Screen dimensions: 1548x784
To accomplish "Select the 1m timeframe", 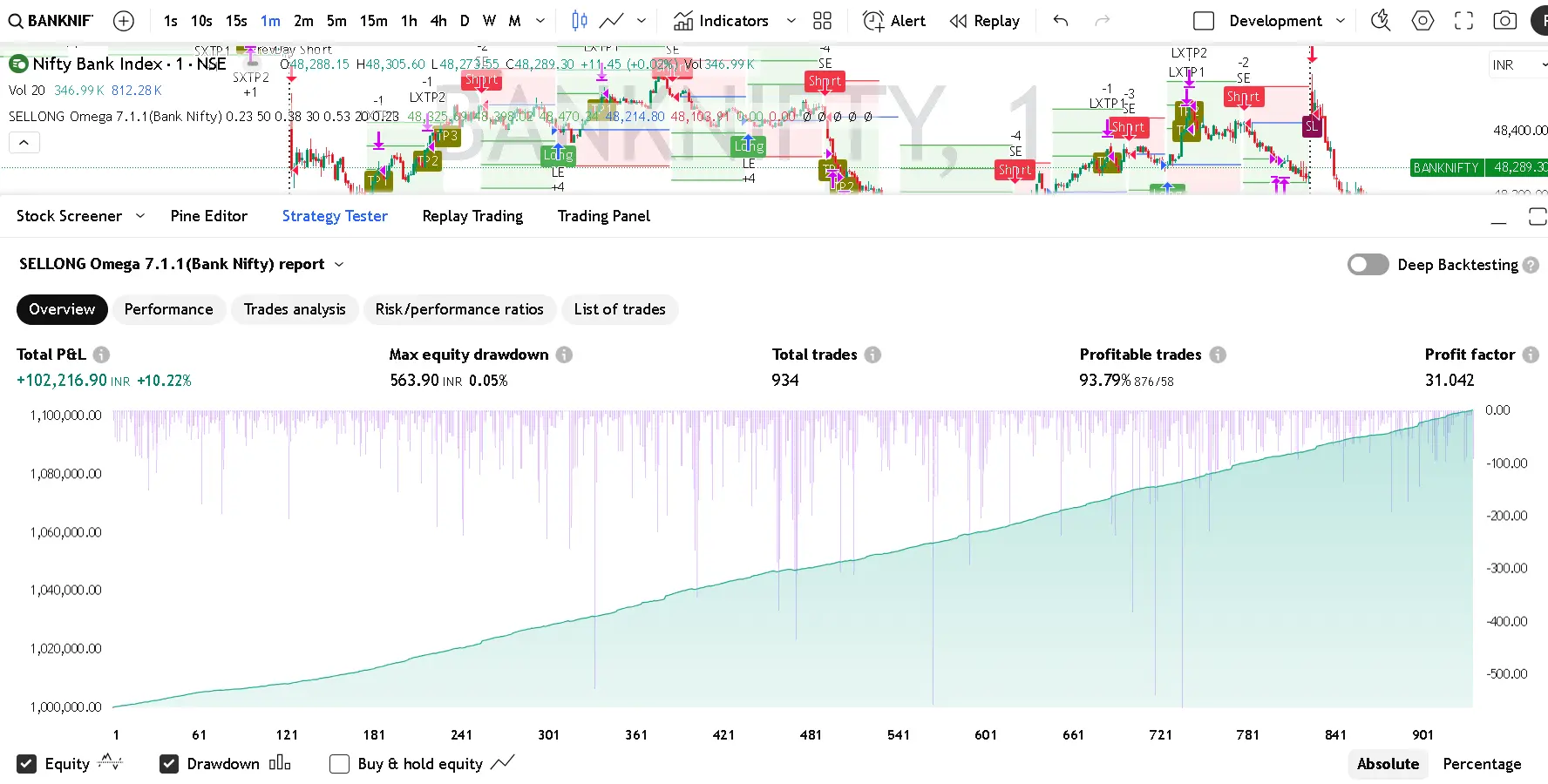I will pos(270,21).
